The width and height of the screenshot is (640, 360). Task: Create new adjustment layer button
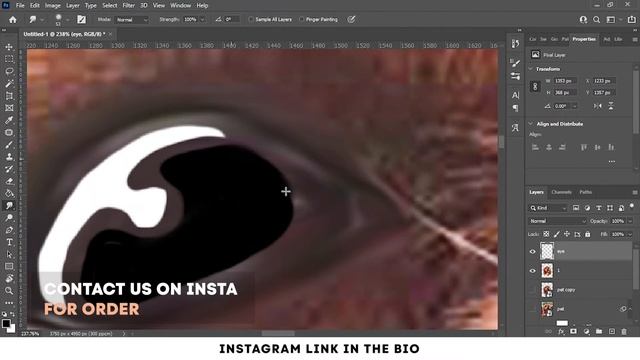[x=586, y=331]
